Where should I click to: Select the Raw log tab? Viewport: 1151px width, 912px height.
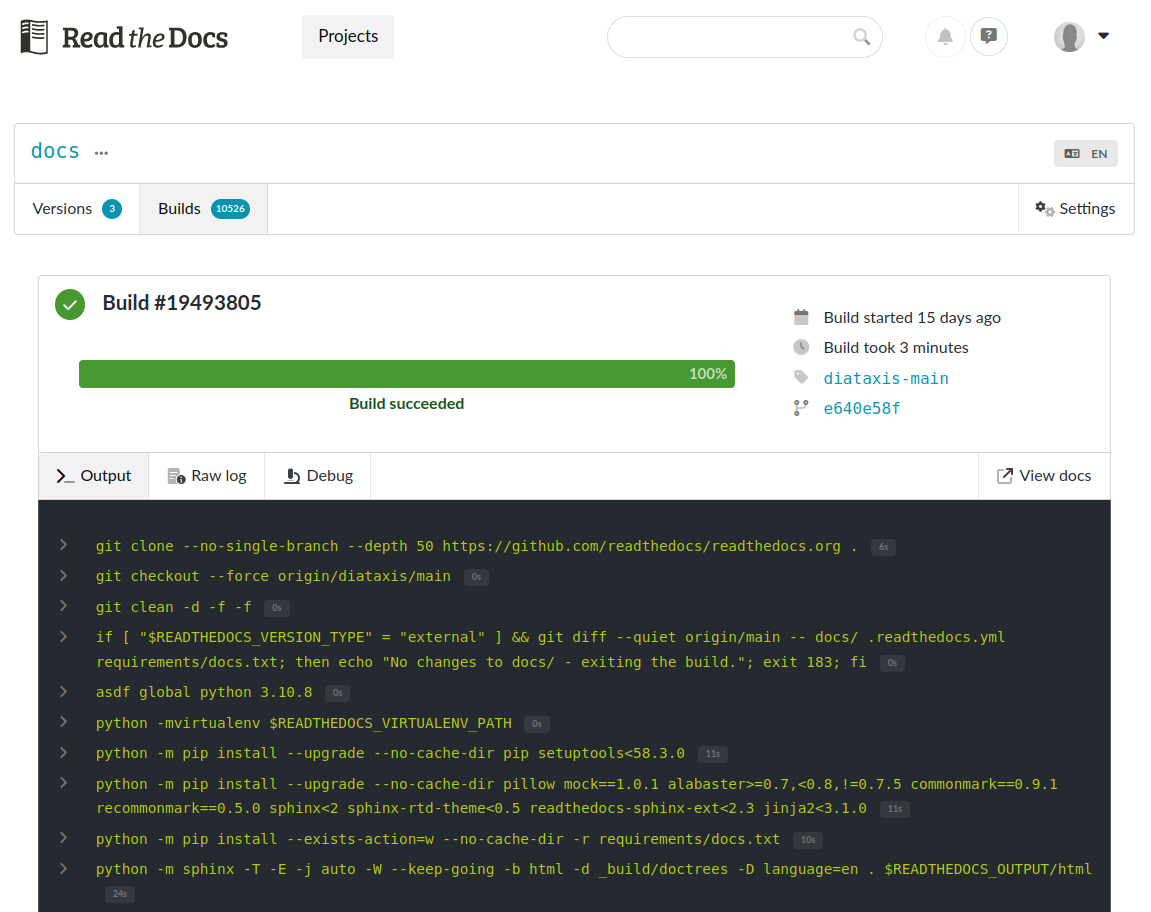[207, 476]
